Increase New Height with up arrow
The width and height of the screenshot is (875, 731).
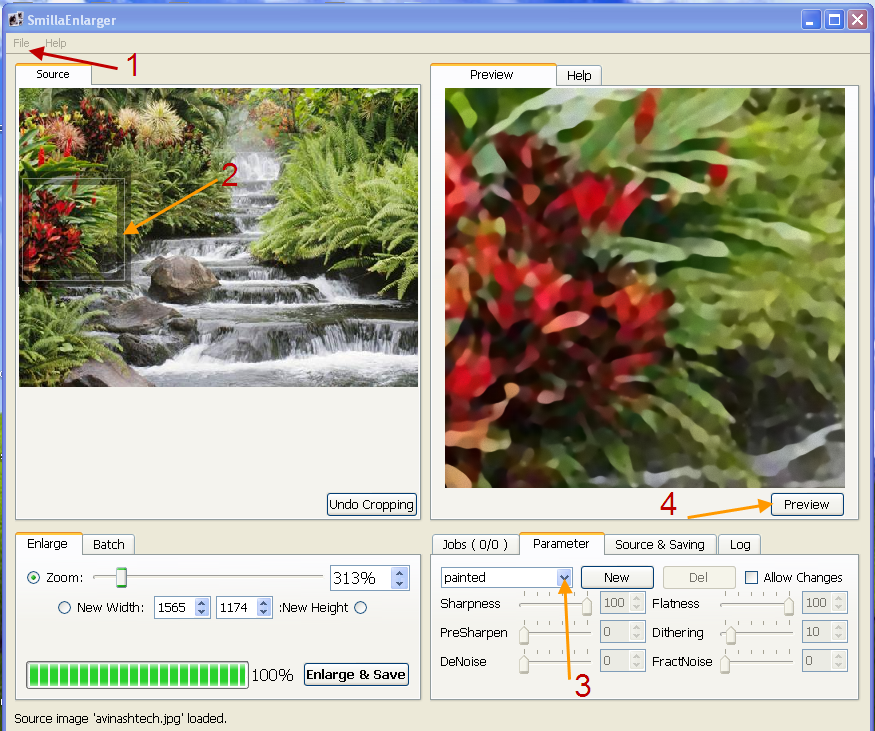[264, 603]
